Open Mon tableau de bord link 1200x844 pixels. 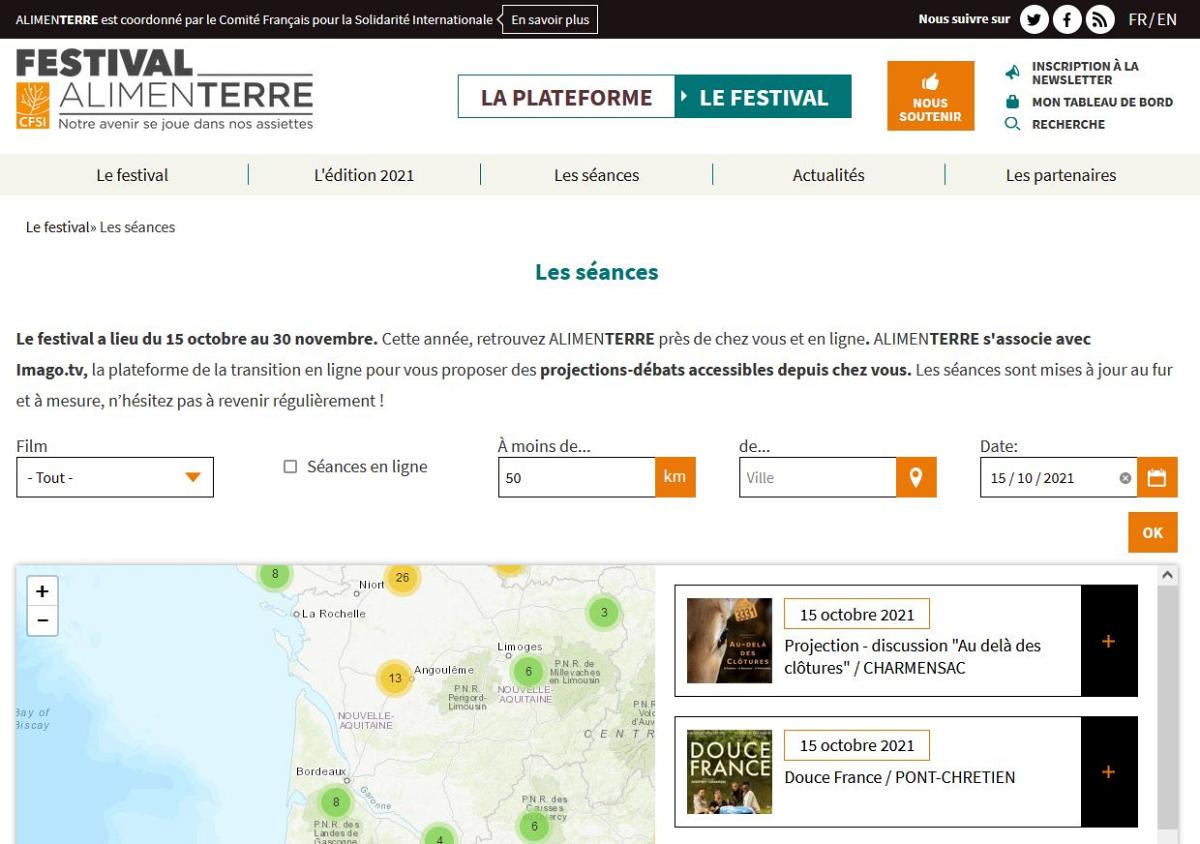coord(1102,102)
